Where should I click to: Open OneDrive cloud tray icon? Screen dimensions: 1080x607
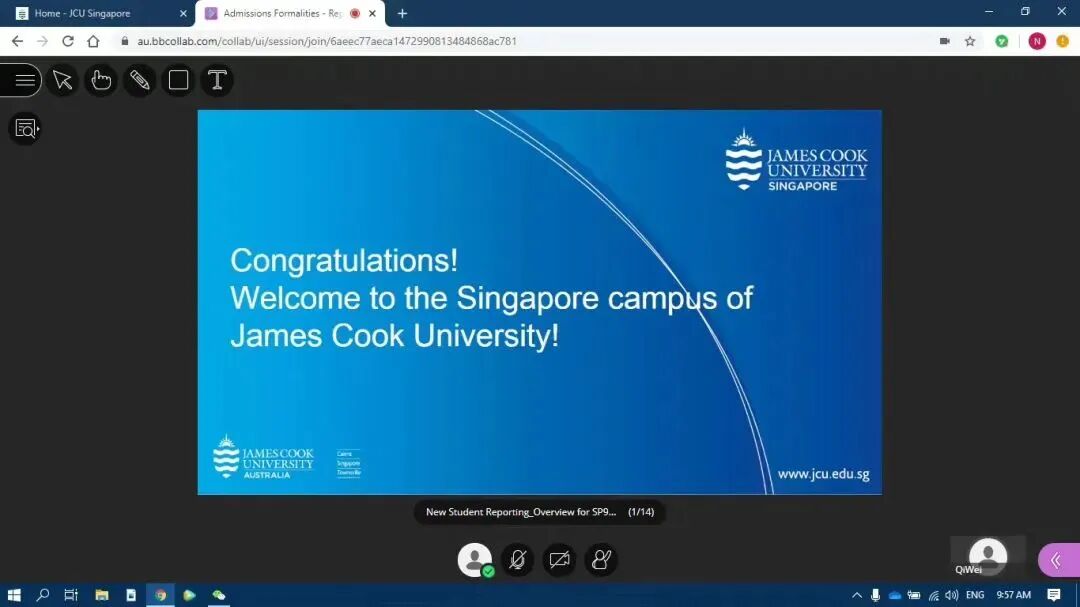(895, 595)
